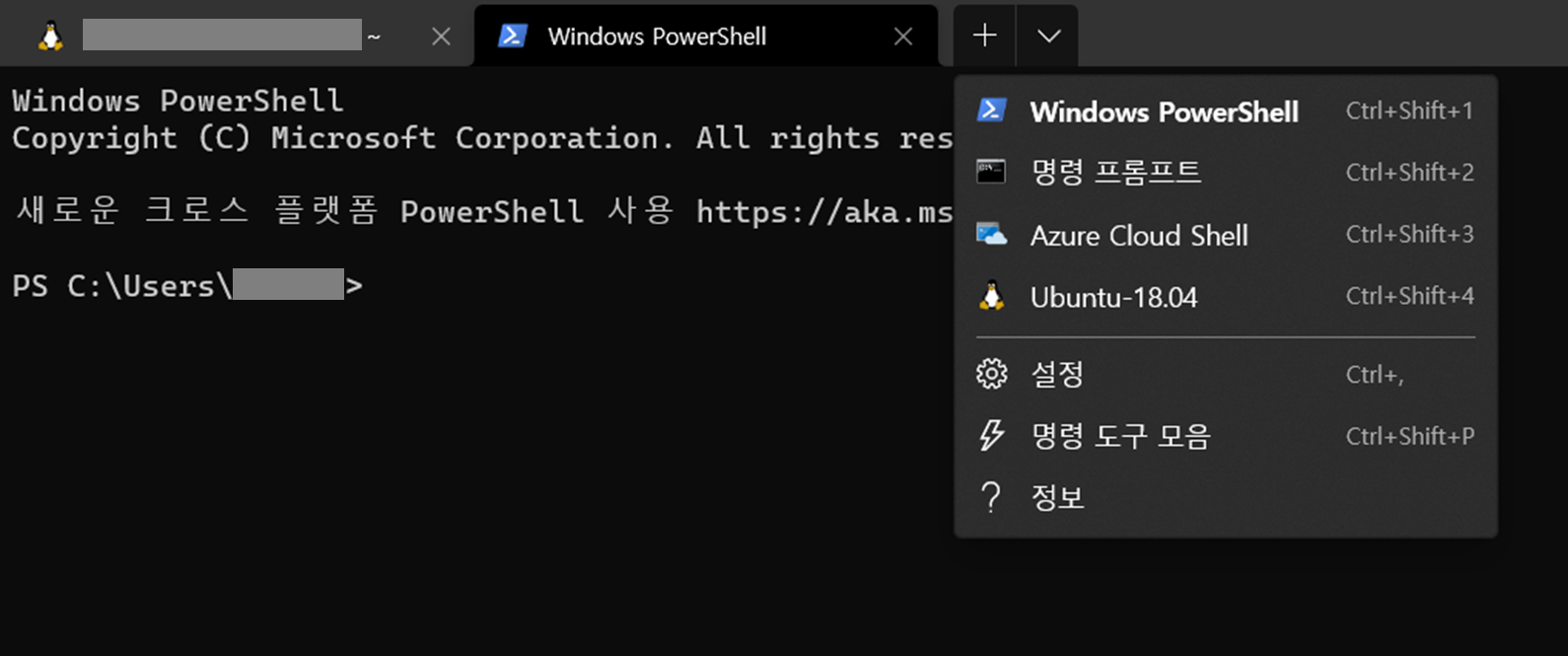Click the PS C:\Users prompt line

click(x=187, y=285)
